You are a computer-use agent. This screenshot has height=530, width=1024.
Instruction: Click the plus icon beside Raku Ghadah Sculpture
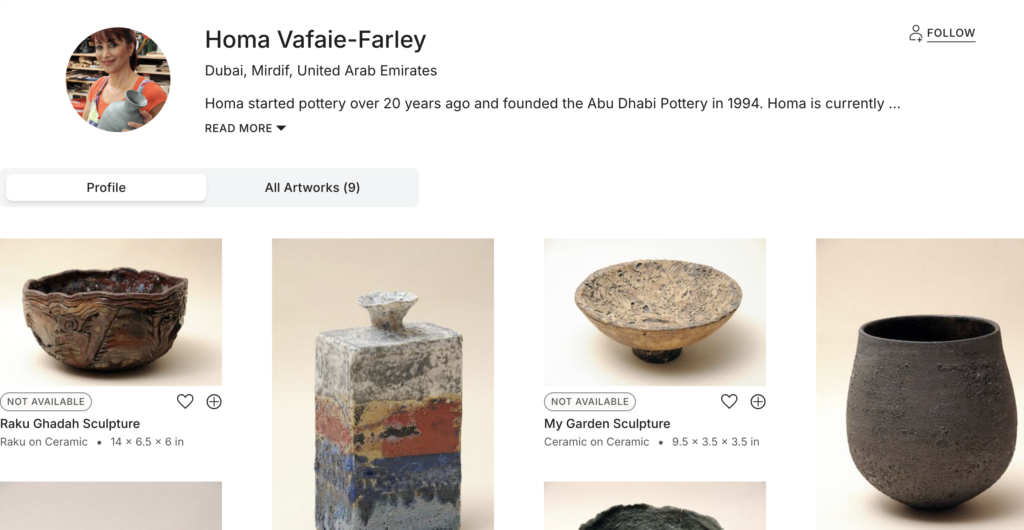pos(214,402)
